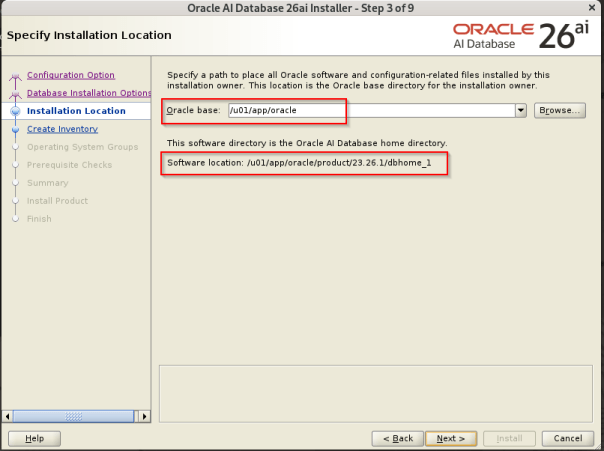604x451 pixels.
Task: Click the Next button
Action: click(451, 438)
